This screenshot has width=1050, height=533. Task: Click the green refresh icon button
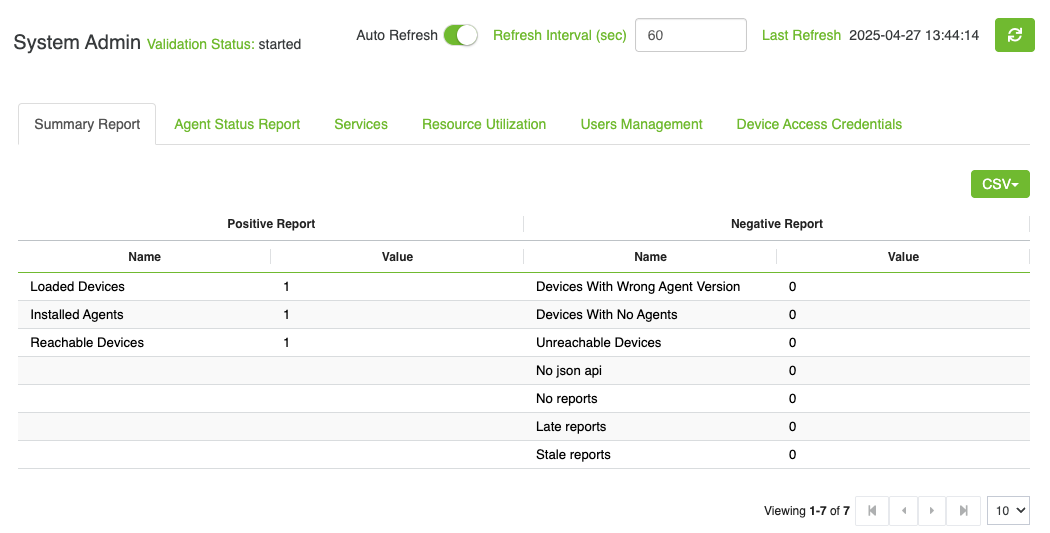tap(1014, 35)
